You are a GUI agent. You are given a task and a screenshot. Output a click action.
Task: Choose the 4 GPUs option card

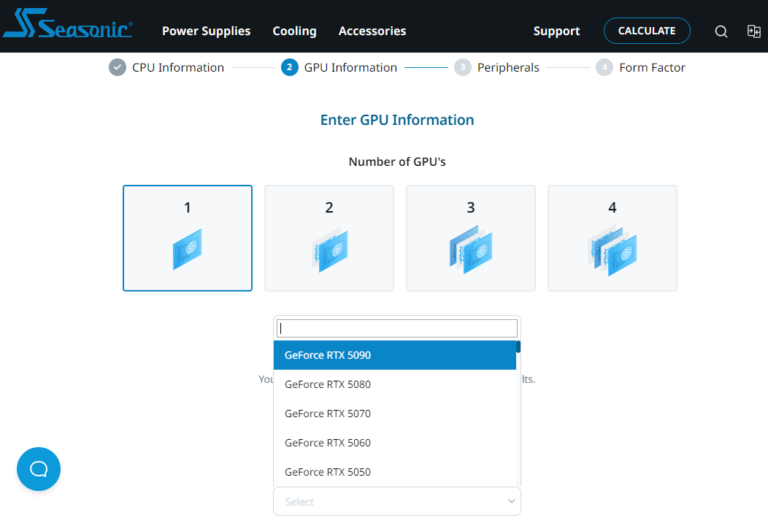612,238
